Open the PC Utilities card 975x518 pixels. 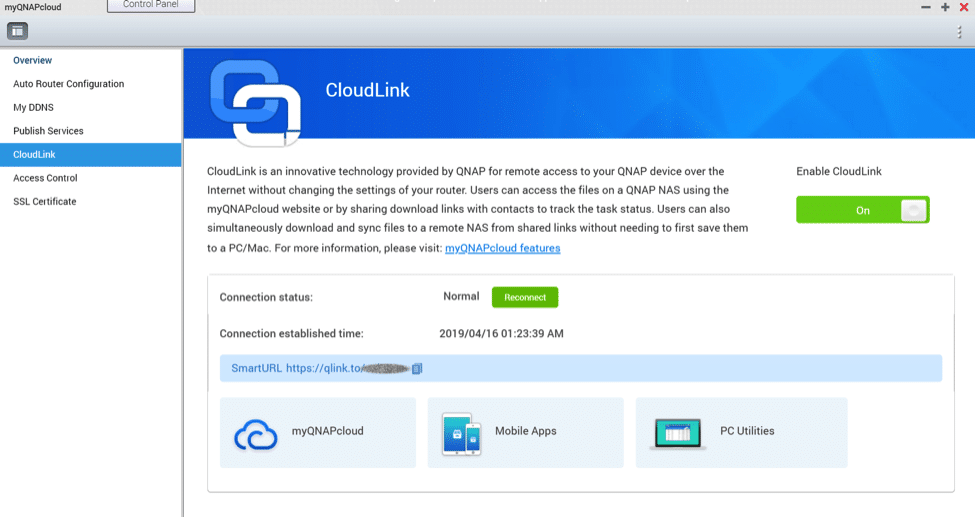click(x=741, y=433)
